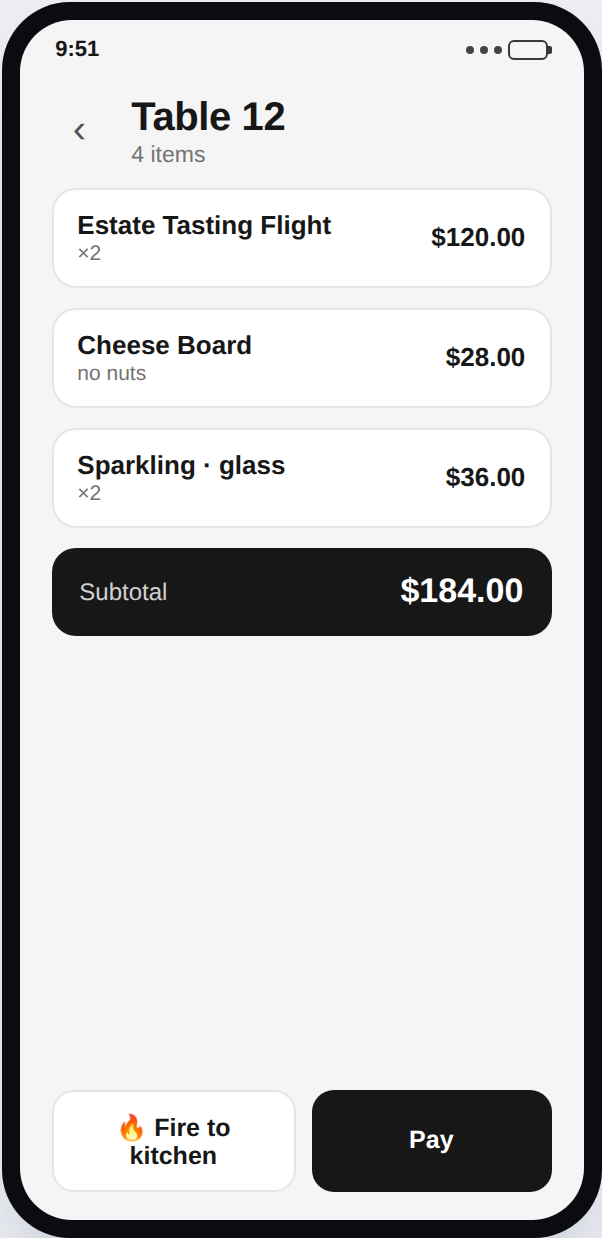Image resolution: width=602 pixels, height=1238 pixels.
Task: Tap the 'no nuts' note on Cheese Board
Action: click(112, 373)
